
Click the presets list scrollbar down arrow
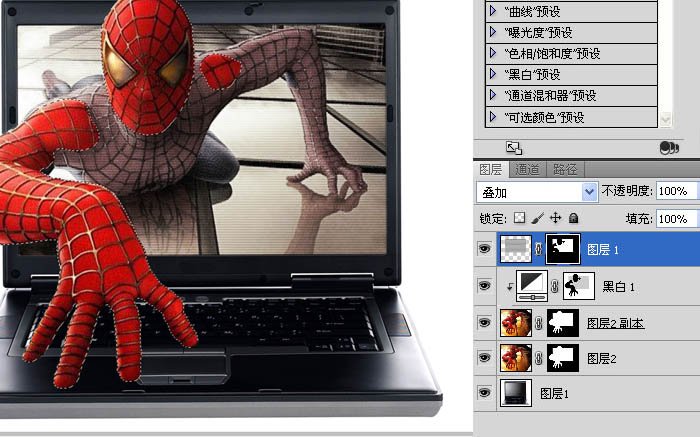click(x=667, y=120)
